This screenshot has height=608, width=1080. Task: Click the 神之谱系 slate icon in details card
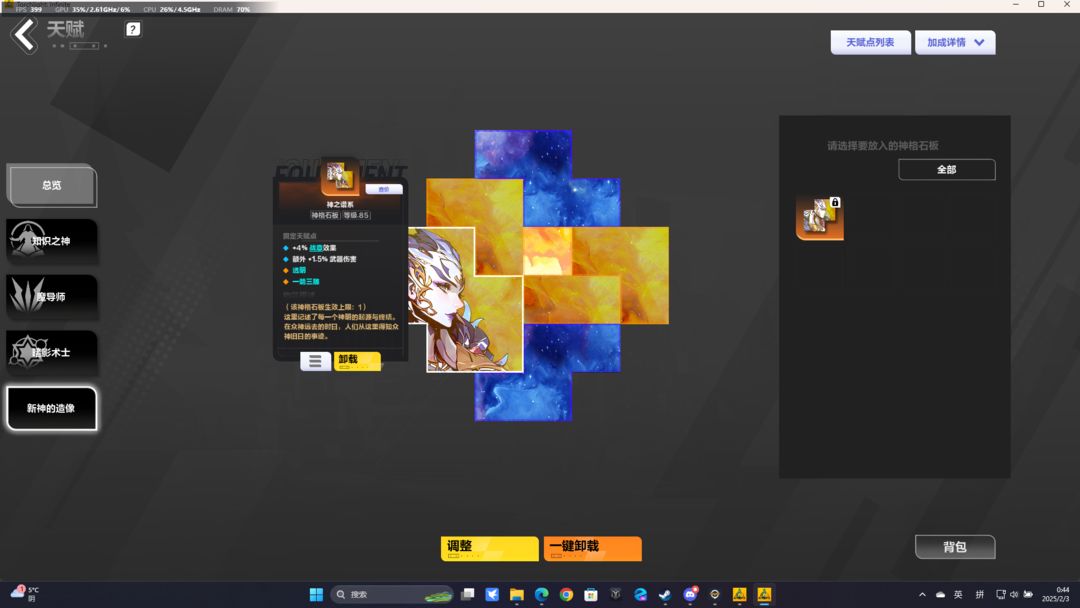point(340,176)
